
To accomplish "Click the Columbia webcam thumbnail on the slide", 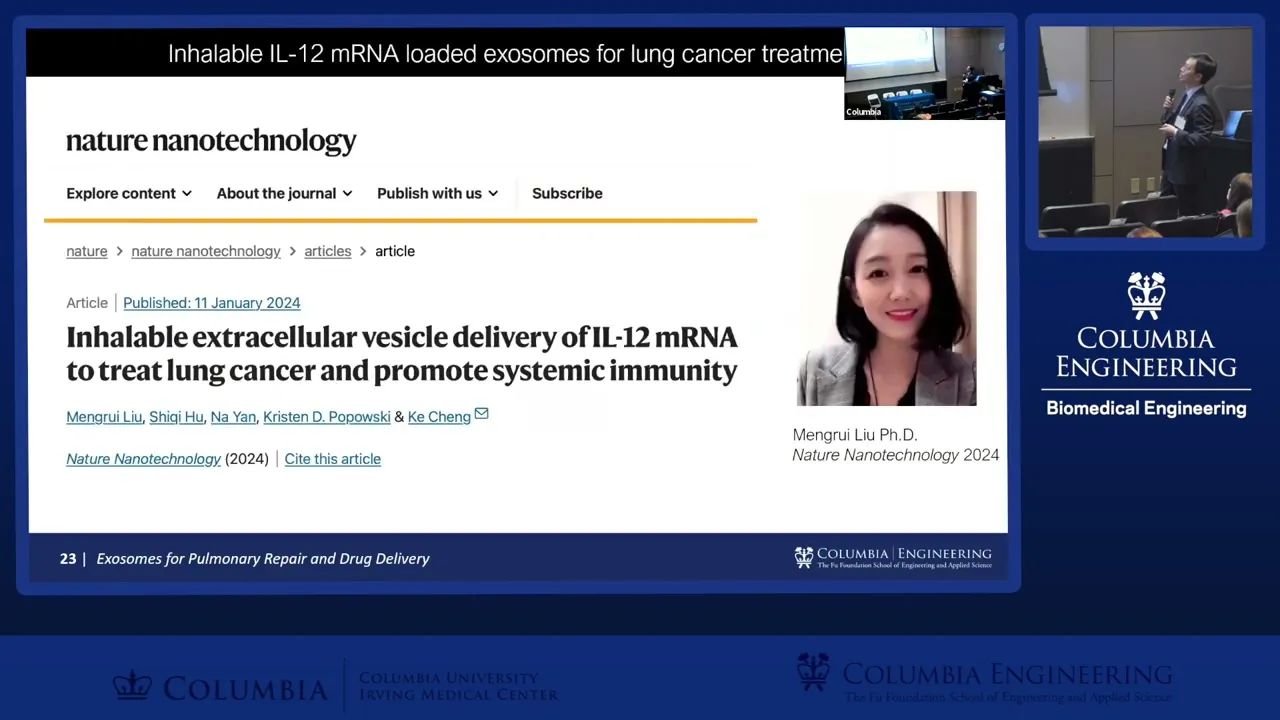I will coord(924,73).
